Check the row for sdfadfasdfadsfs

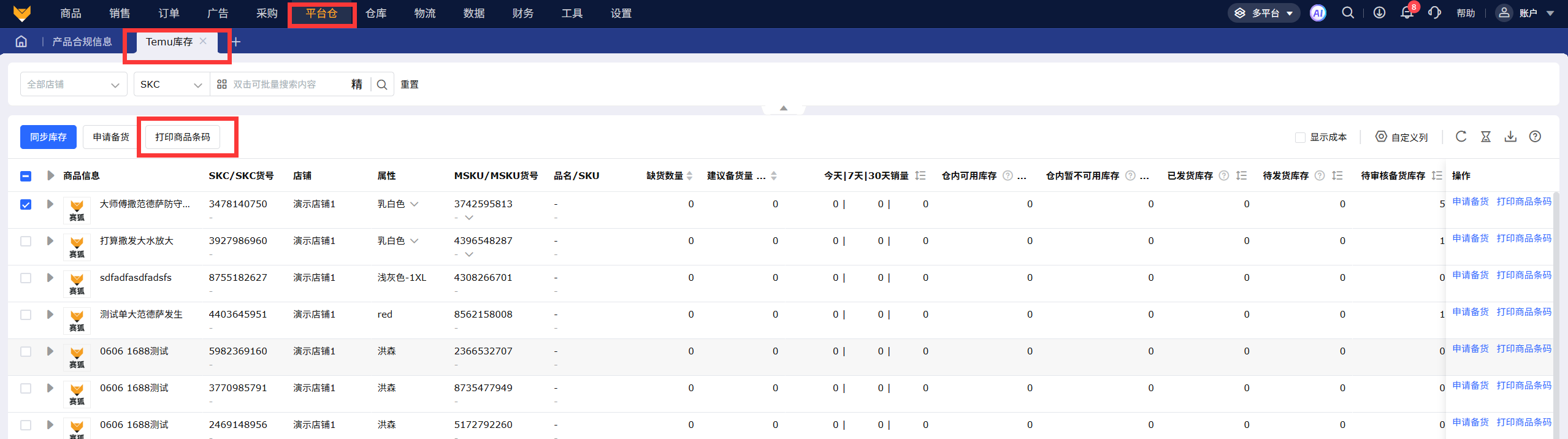coord(26,278)
